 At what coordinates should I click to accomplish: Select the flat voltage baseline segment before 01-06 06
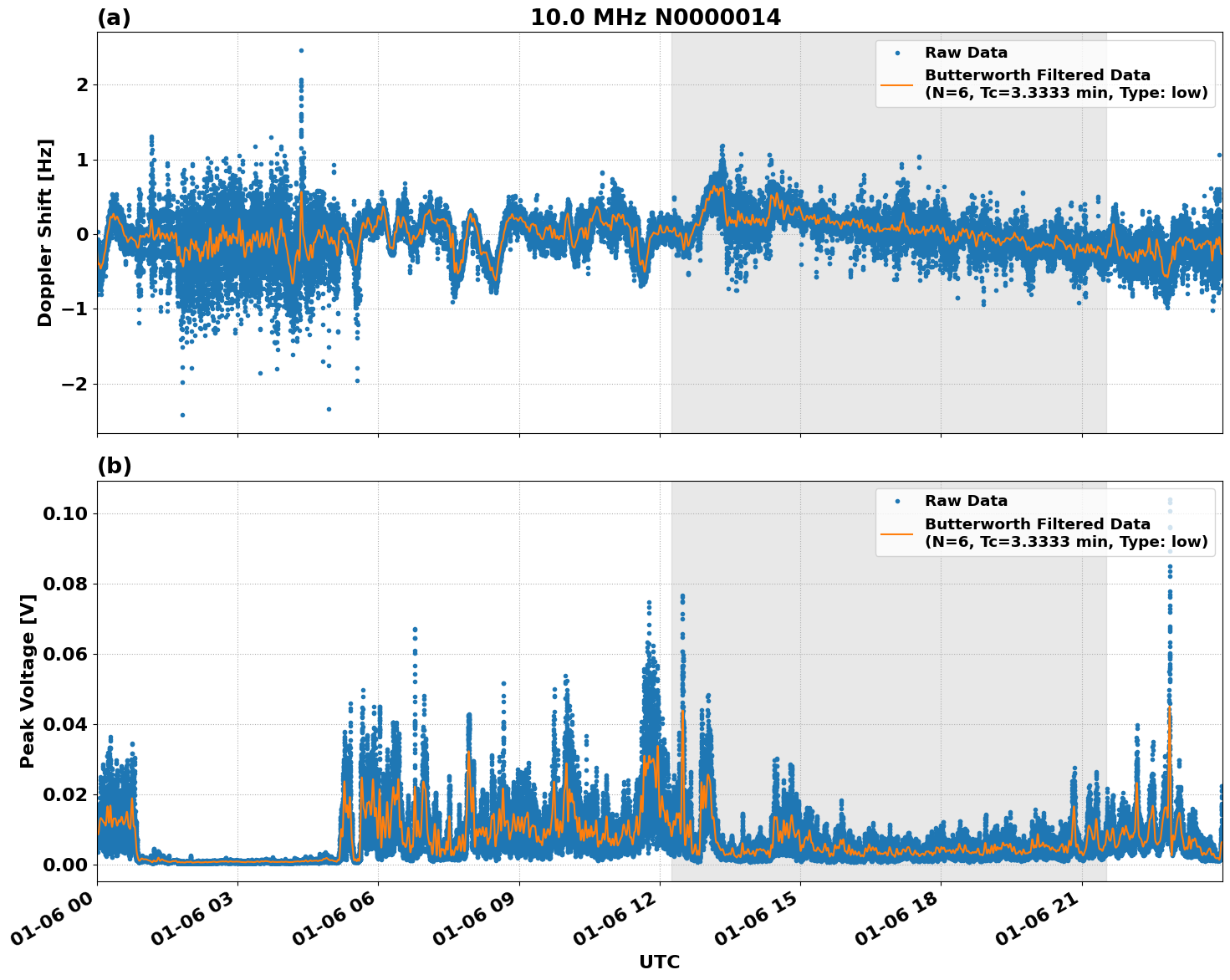(234, 861)
